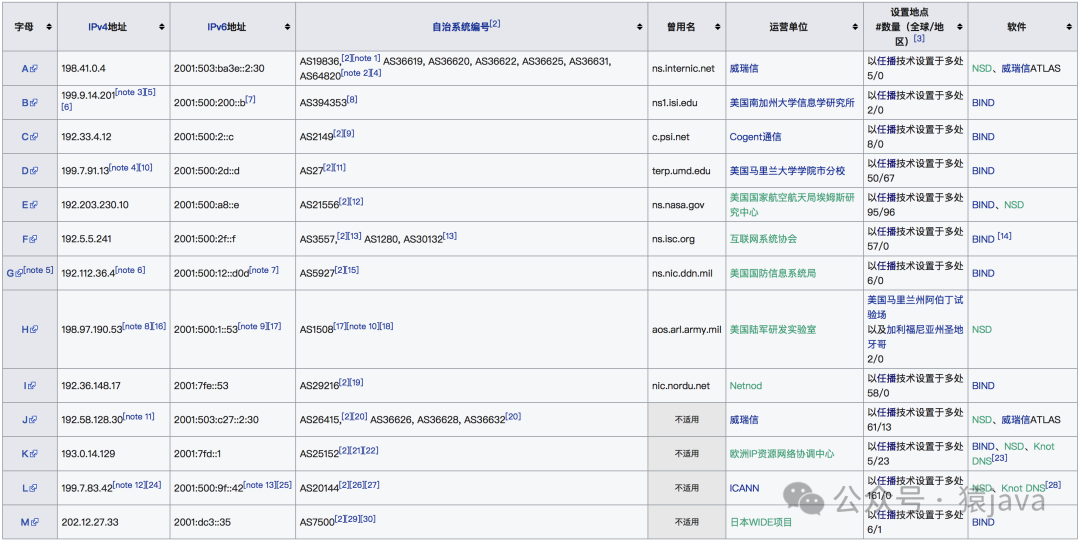Select IPv4 address 192.33.4.12
Viewport: 1080px width, 543px height.
point(86,137)
